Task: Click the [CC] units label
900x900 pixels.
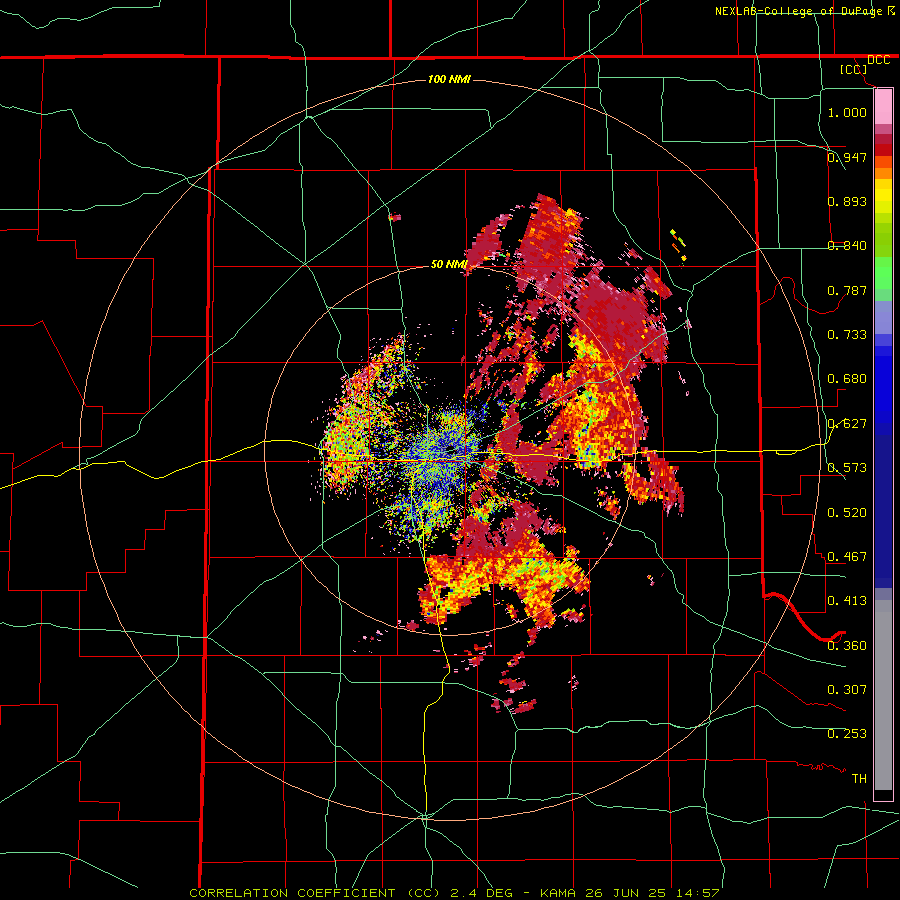Action: [x=854, y=69]
